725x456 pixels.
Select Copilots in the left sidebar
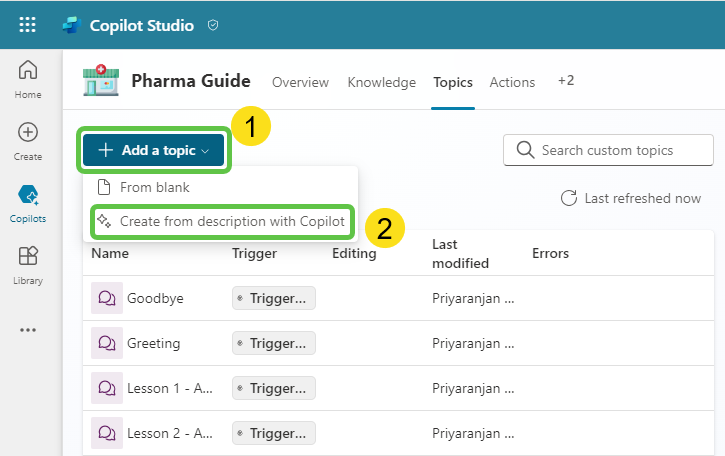[28, 203]
